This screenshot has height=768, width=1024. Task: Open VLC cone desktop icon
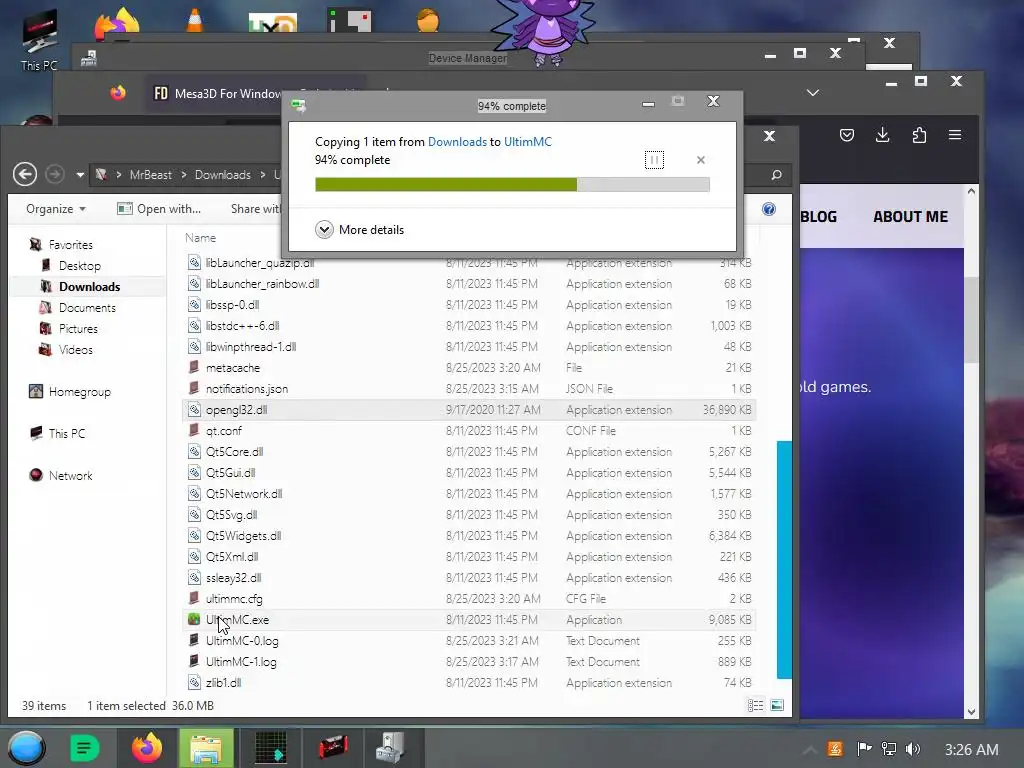click(195, 20)
